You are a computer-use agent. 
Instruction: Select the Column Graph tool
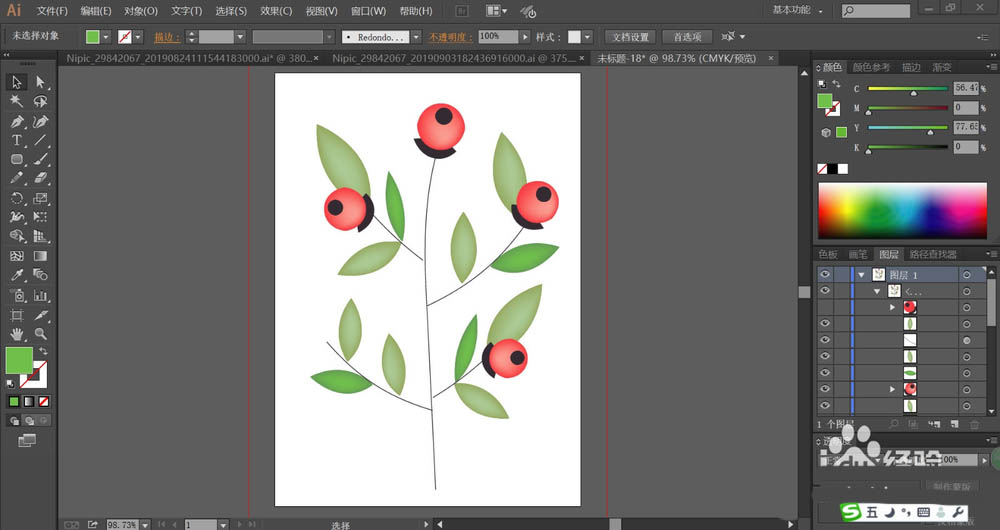coord(40,295)
